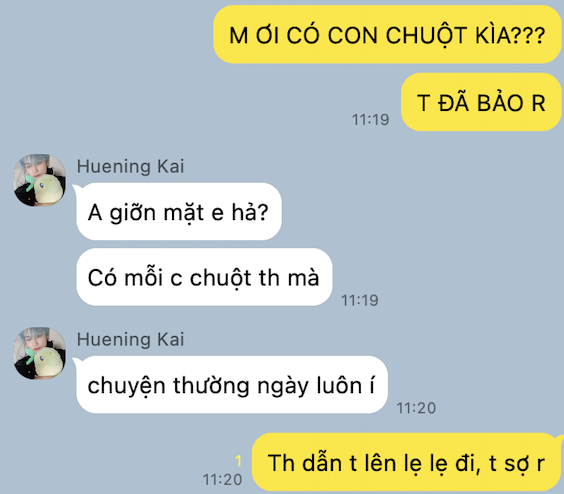564x494 pixels.
Task: Tap the speech tail of 'A giỡn mặt' bubble
Action: [x=76, y=188]
